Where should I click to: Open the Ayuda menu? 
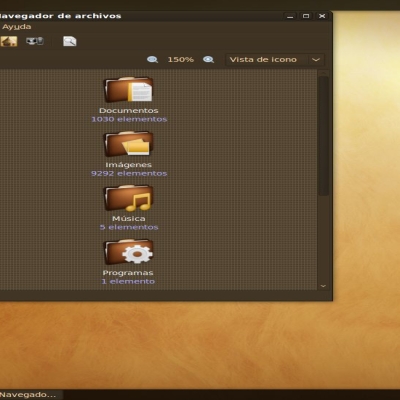pyautogui.click(x=17, y=27)
